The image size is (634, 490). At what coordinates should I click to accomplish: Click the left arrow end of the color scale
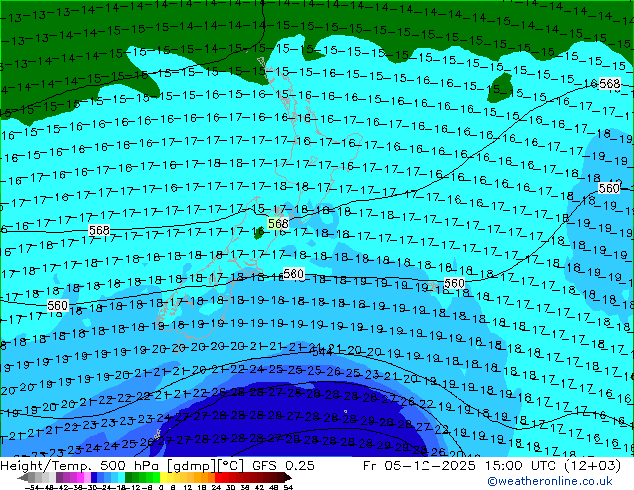point(23,478)
